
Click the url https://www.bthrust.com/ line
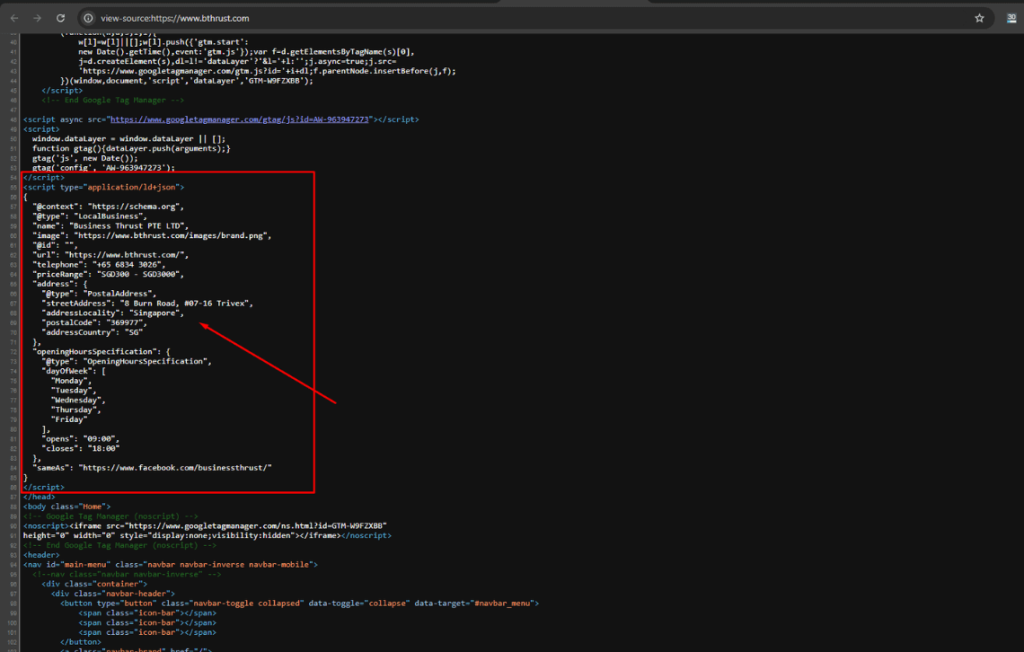(110, 255)
